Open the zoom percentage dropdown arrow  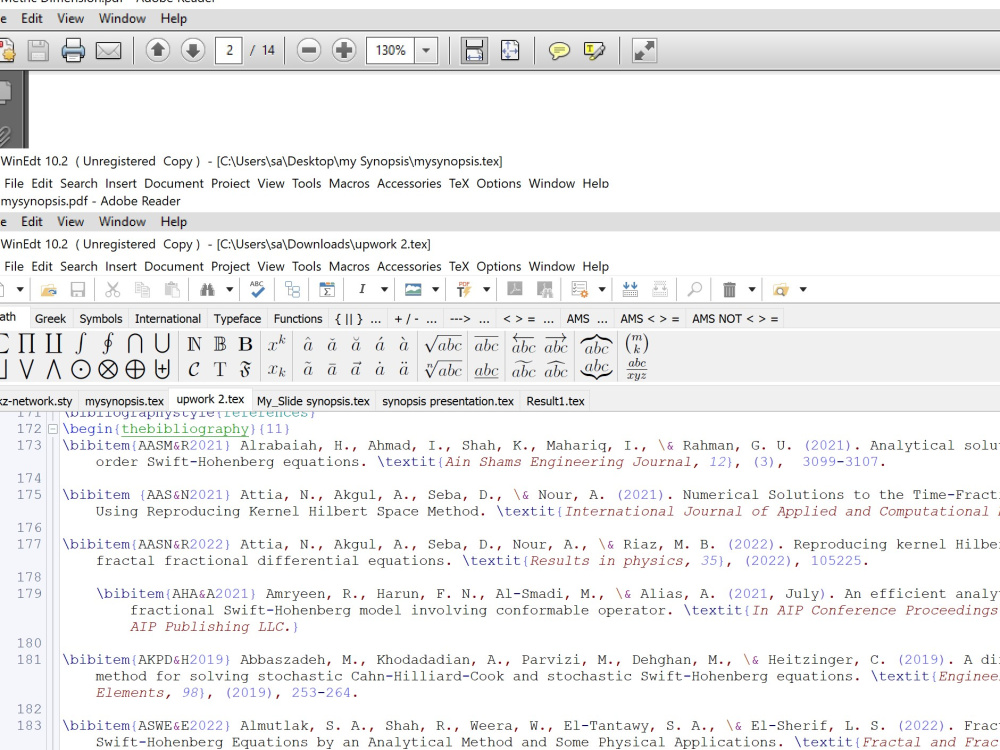point(426,50)
